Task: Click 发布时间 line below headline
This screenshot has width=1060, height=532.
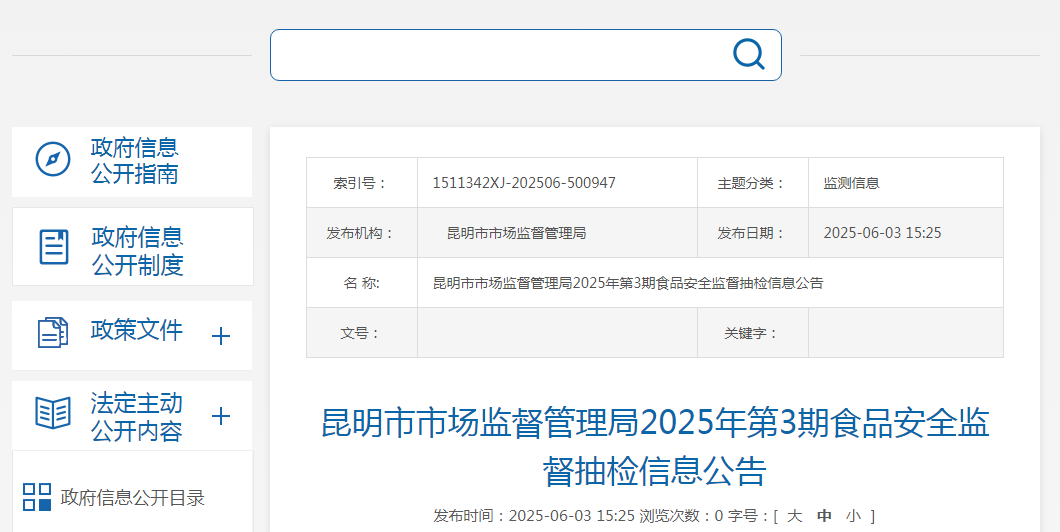Action: (x=534, y=516)
